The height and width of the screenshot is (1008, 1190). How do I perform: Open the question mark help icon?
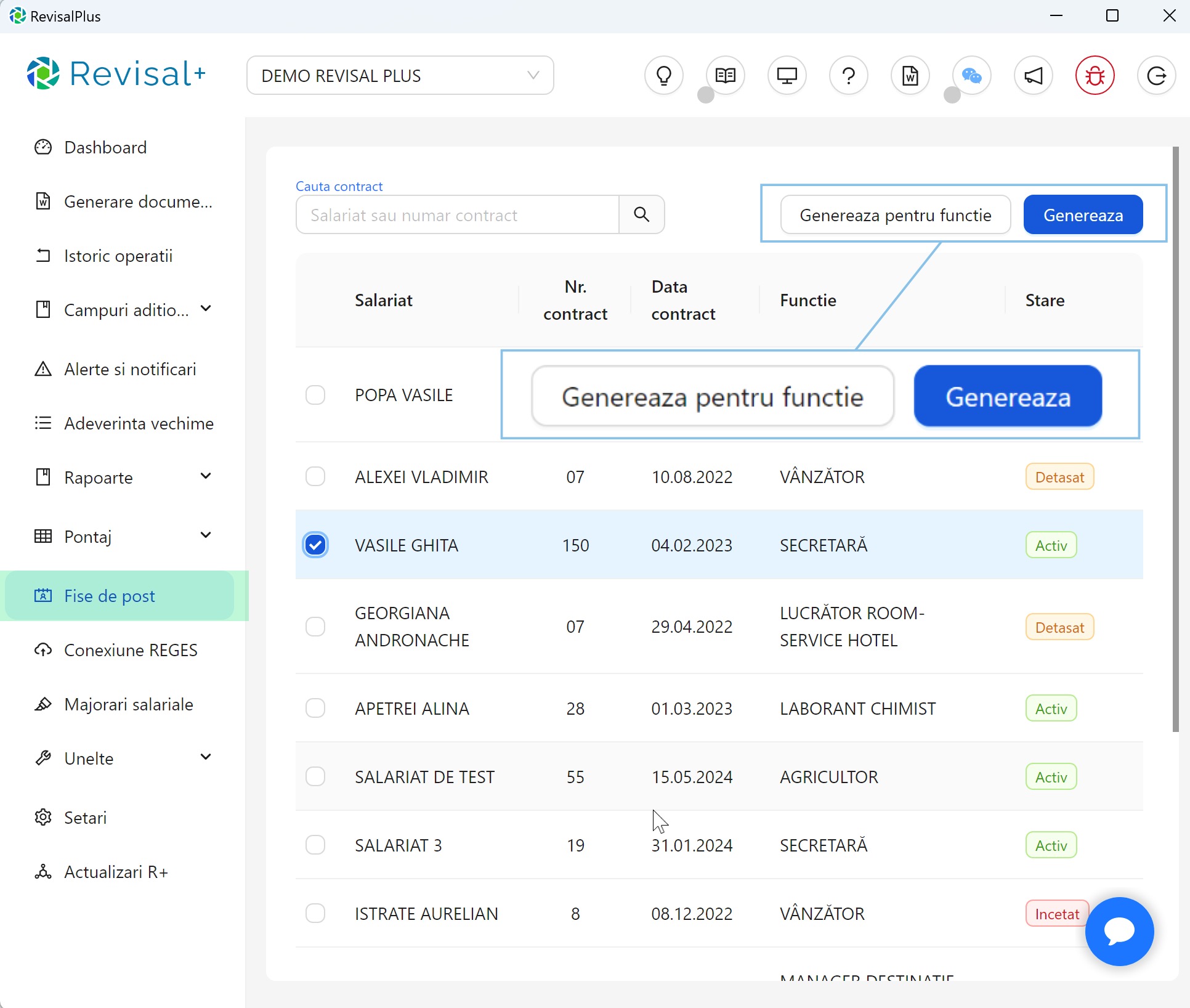(x=848, y=76)
